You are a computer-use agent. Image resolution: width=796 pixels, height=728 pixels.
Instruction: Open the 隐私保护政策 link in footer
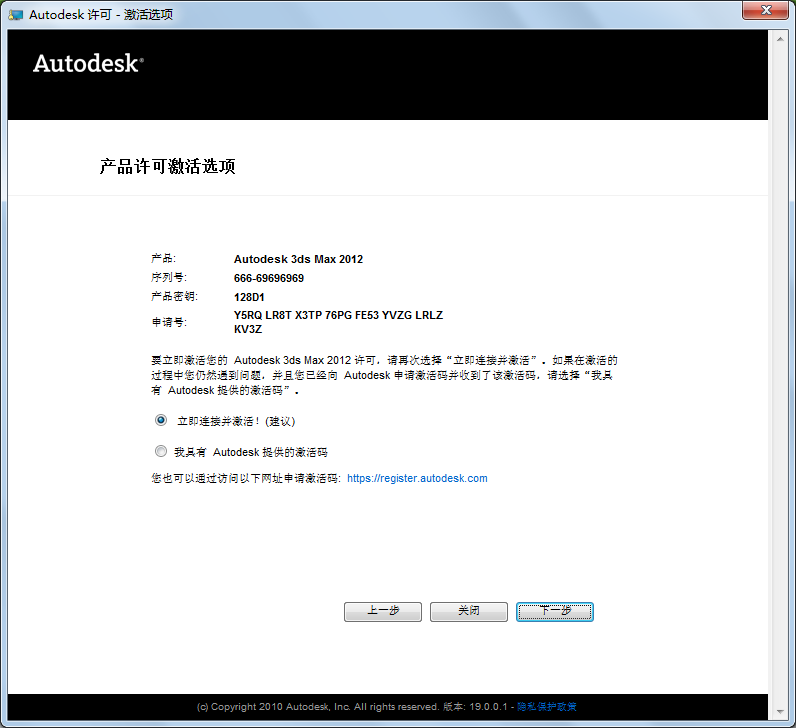[547, 707]
